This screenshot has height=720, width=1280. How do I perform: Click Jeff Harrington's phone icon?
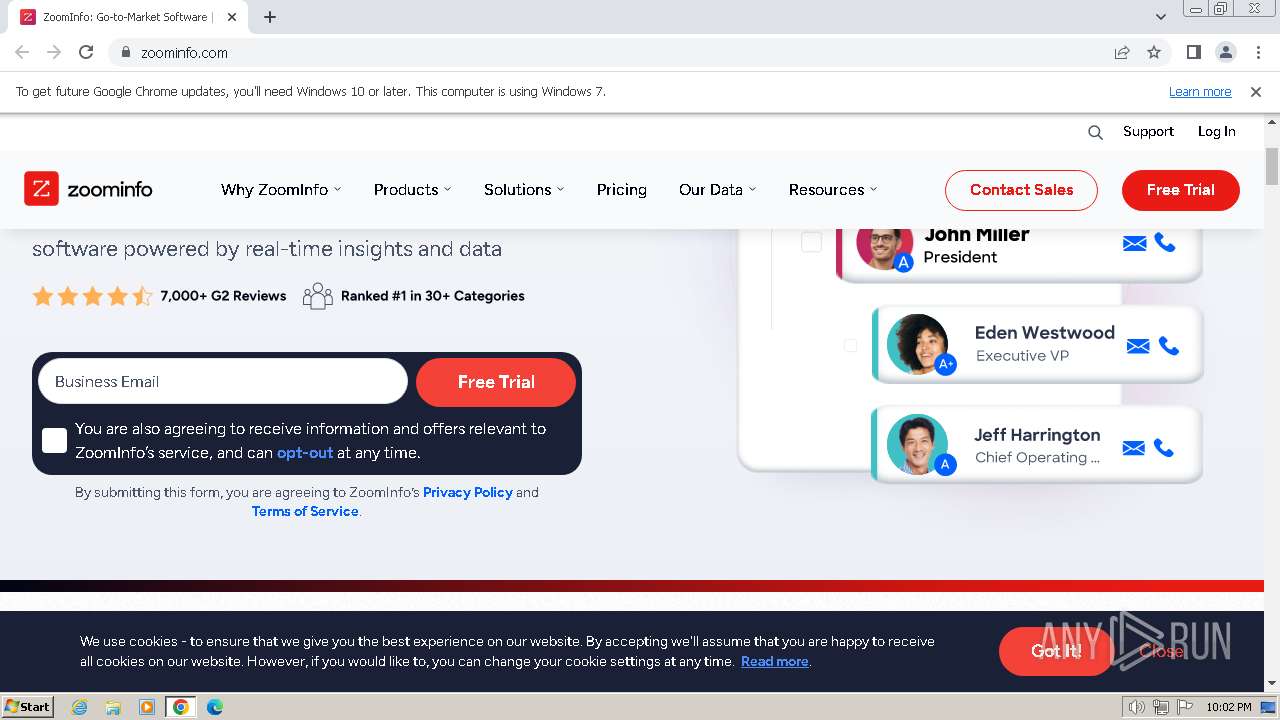point(1164,448)
